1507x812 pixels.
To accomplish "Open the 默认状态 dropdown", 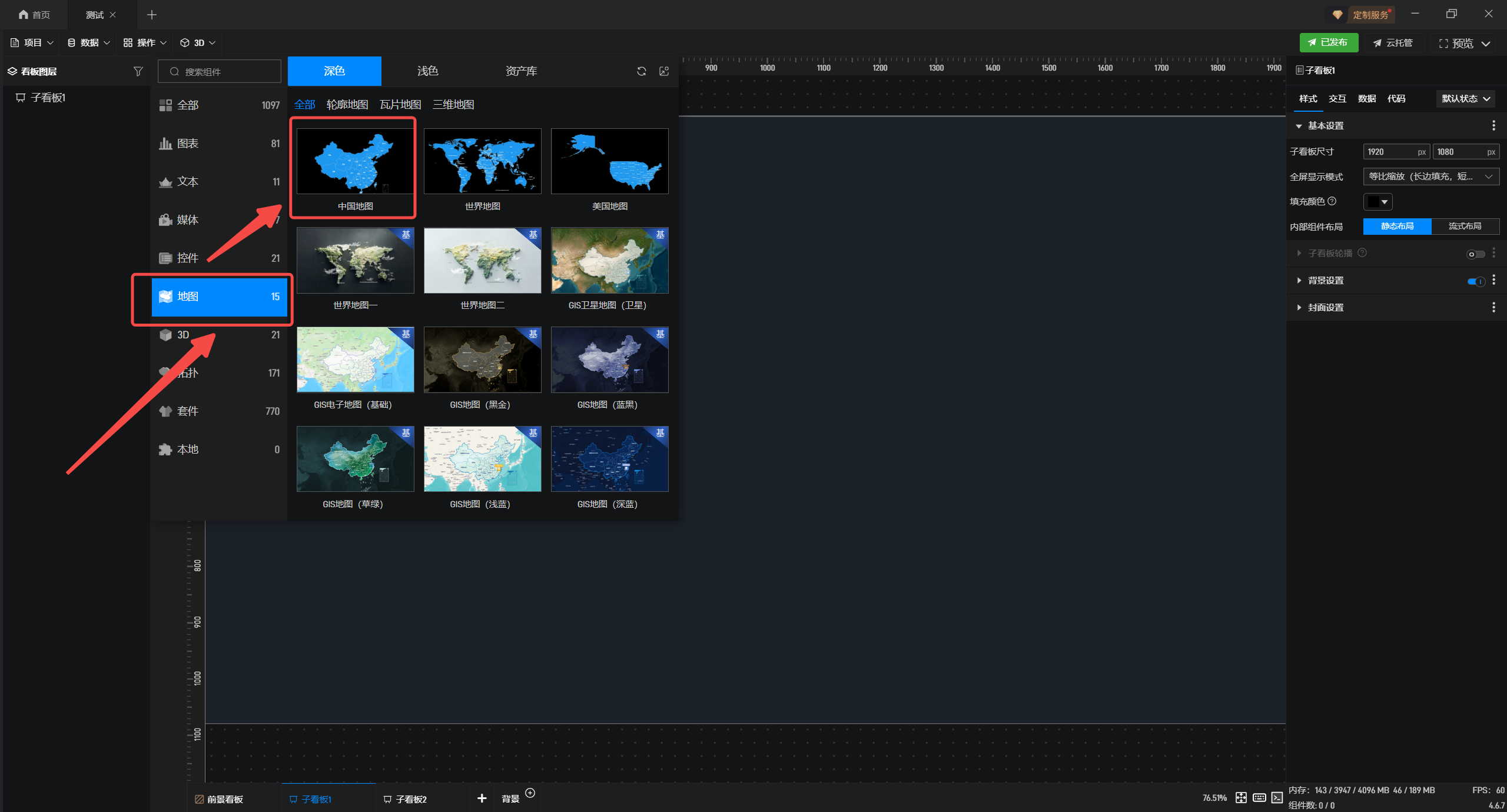I will (1466, 99).
